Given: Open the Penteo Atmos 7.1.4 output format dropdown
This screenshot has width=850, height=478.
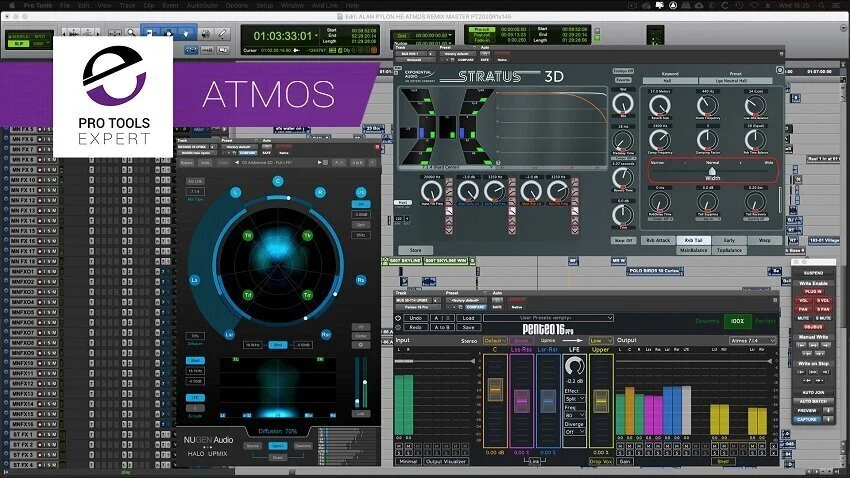Looking at the screenshot, I should pos(753,340).
